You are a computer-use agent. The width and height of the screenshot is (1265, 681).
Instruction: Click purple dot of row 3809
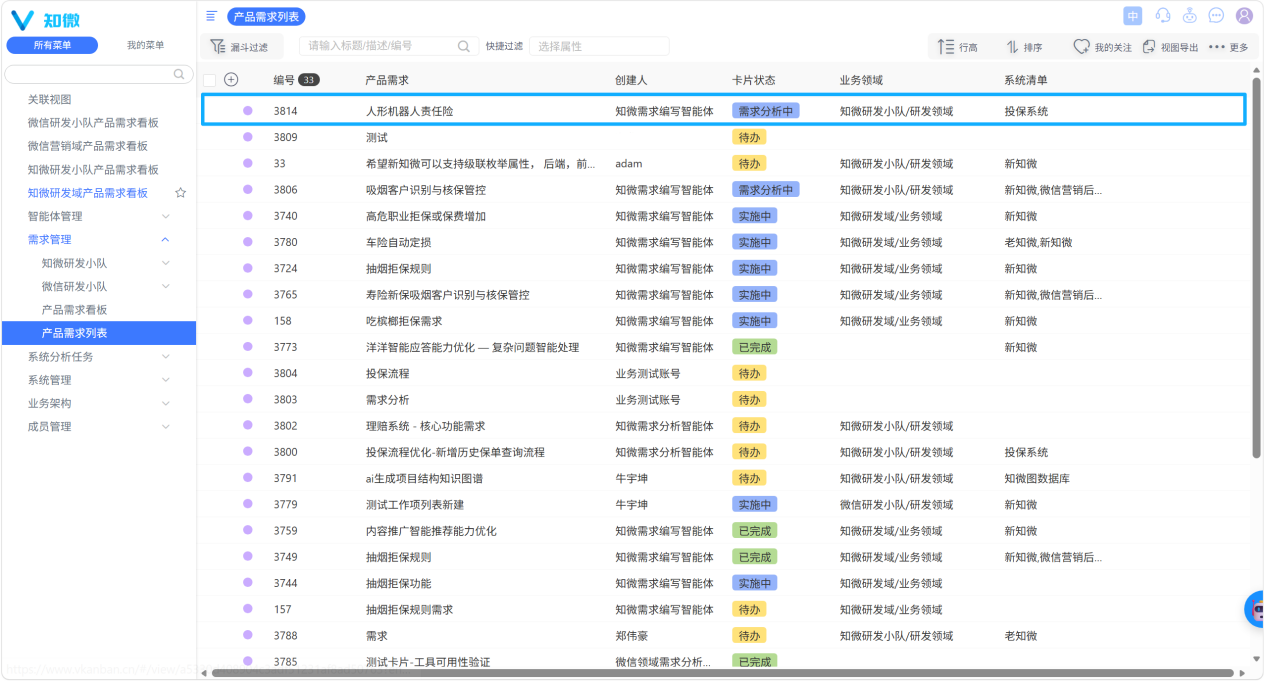[248, 137]
